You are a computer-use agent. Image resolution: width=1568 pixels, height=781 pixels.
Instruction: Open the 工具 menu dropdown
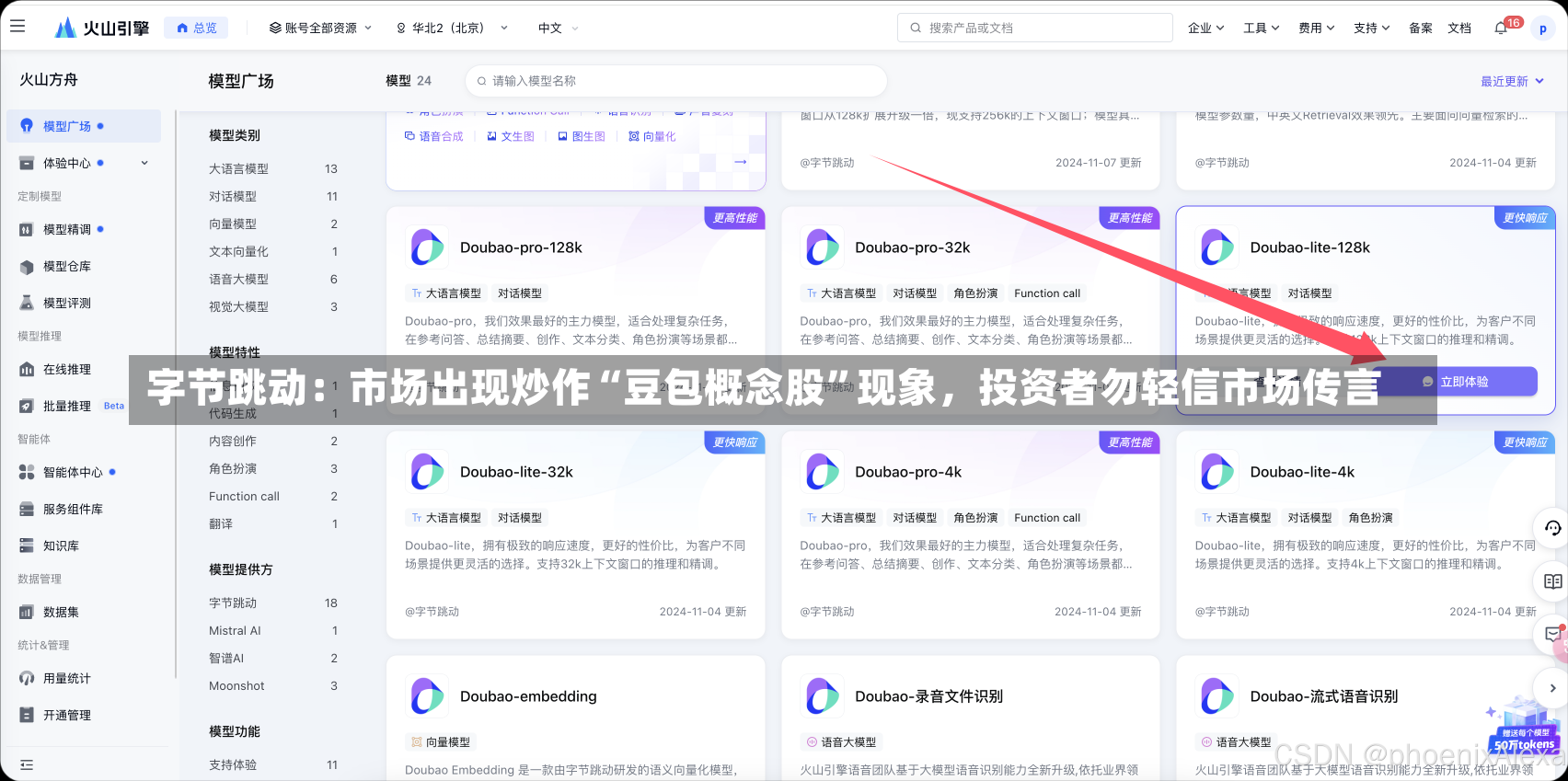pyautogui.click(x=1261, y=28)
